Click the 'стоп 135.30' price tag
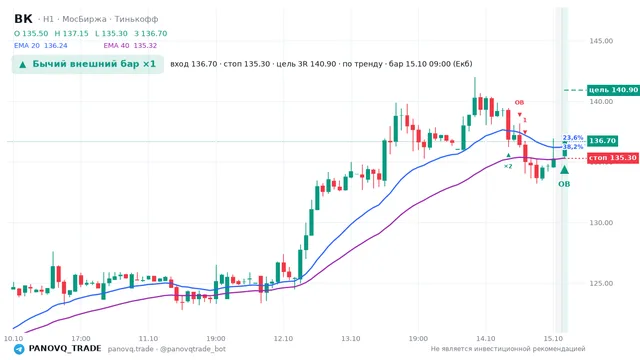The width and height of the screenshot is (640, 360). pyautogui.click(x=613, y=158)
